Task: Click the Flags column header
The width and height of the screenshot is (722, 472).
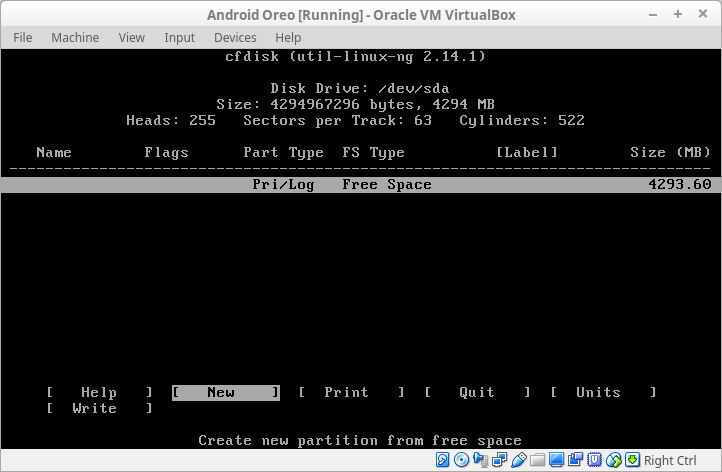Action: click(x=166, y=152)
